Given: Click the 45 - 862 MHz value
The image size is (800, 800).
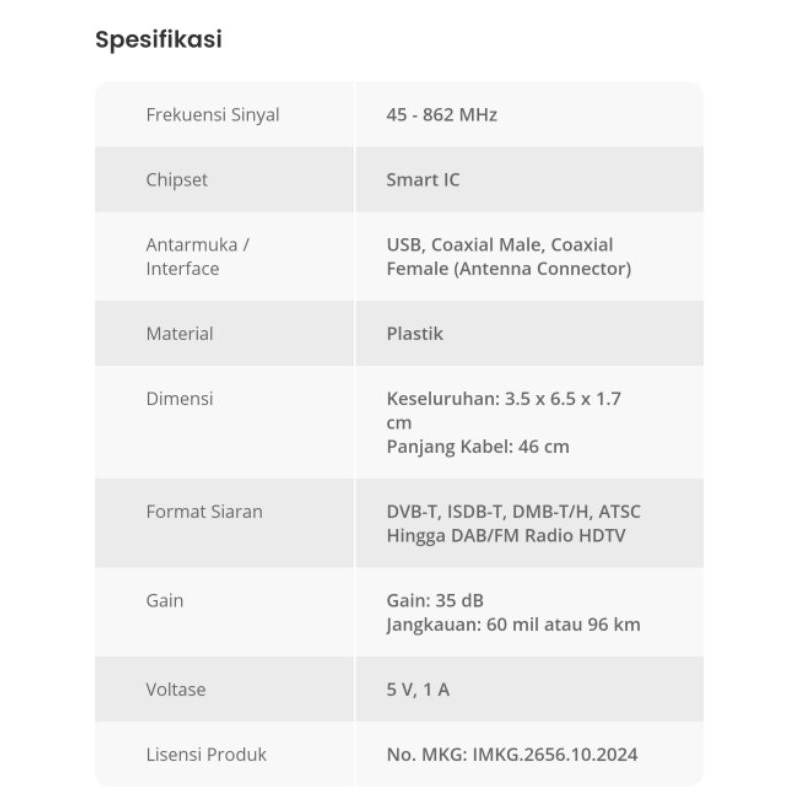Looking at the screenshot, I should pos(441,115).
